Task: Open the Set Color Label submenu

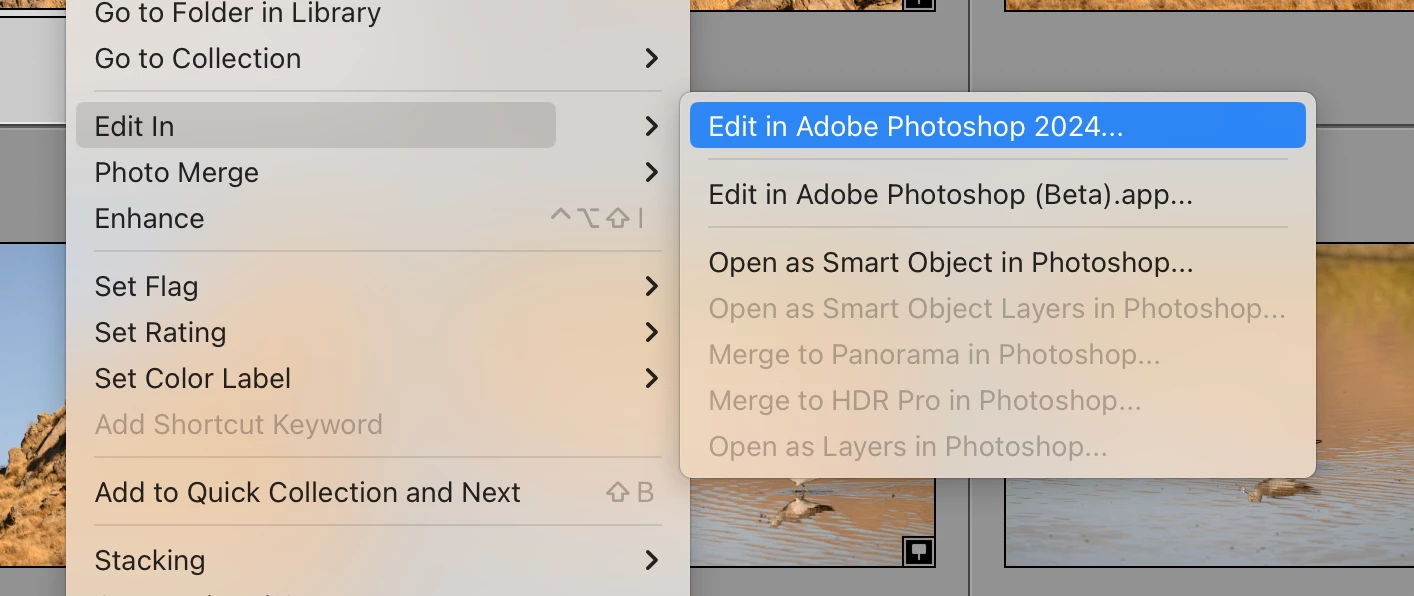Action: [192, 379]
